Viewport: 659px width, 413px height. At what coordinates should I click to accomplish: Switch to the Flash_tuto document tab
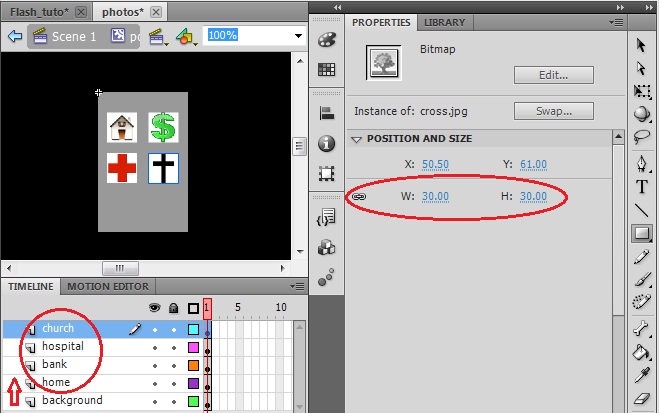point(39,12)
